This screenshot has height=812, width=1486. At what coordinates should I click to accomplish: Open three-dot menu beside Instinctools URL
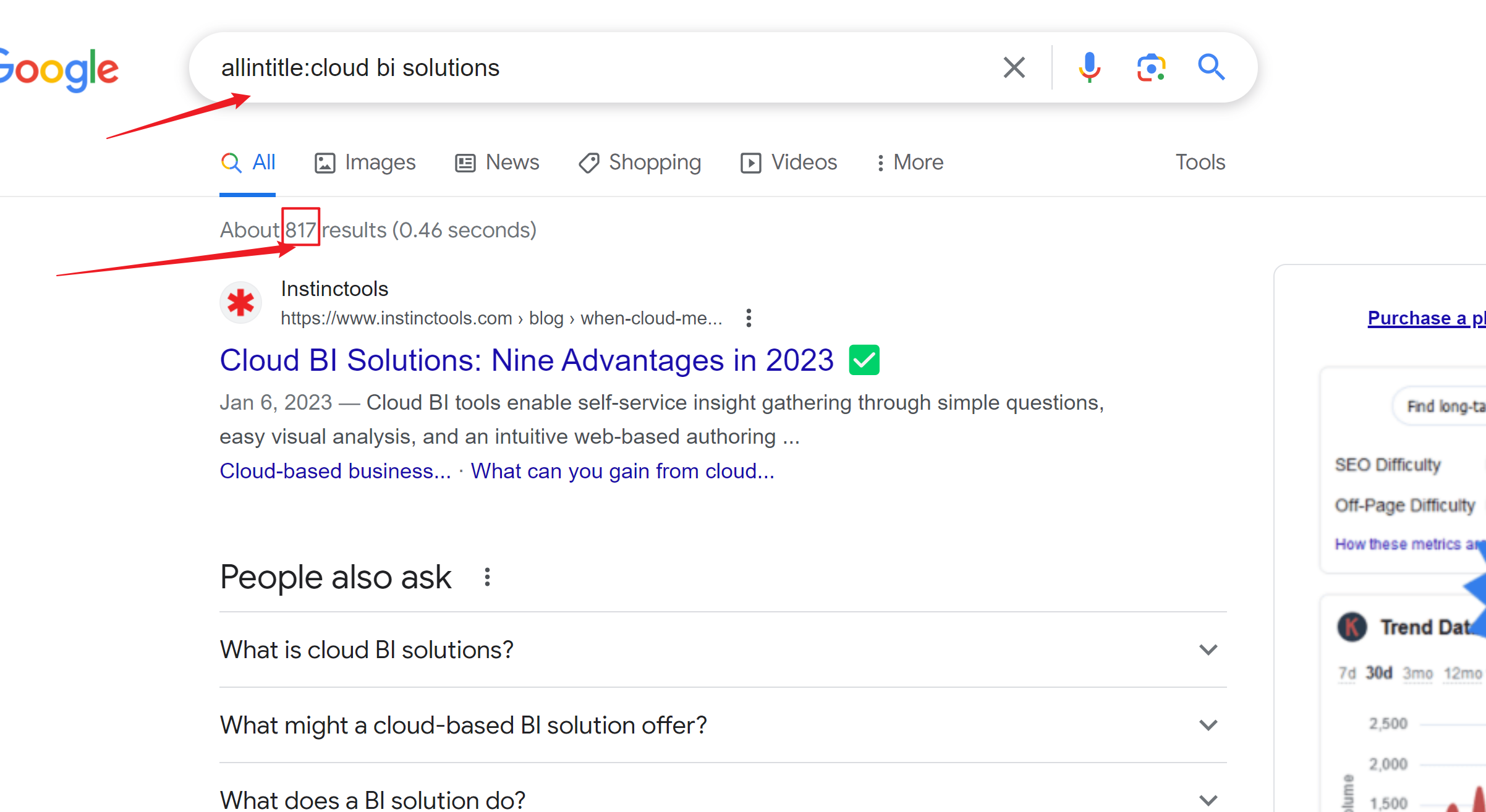749,318
